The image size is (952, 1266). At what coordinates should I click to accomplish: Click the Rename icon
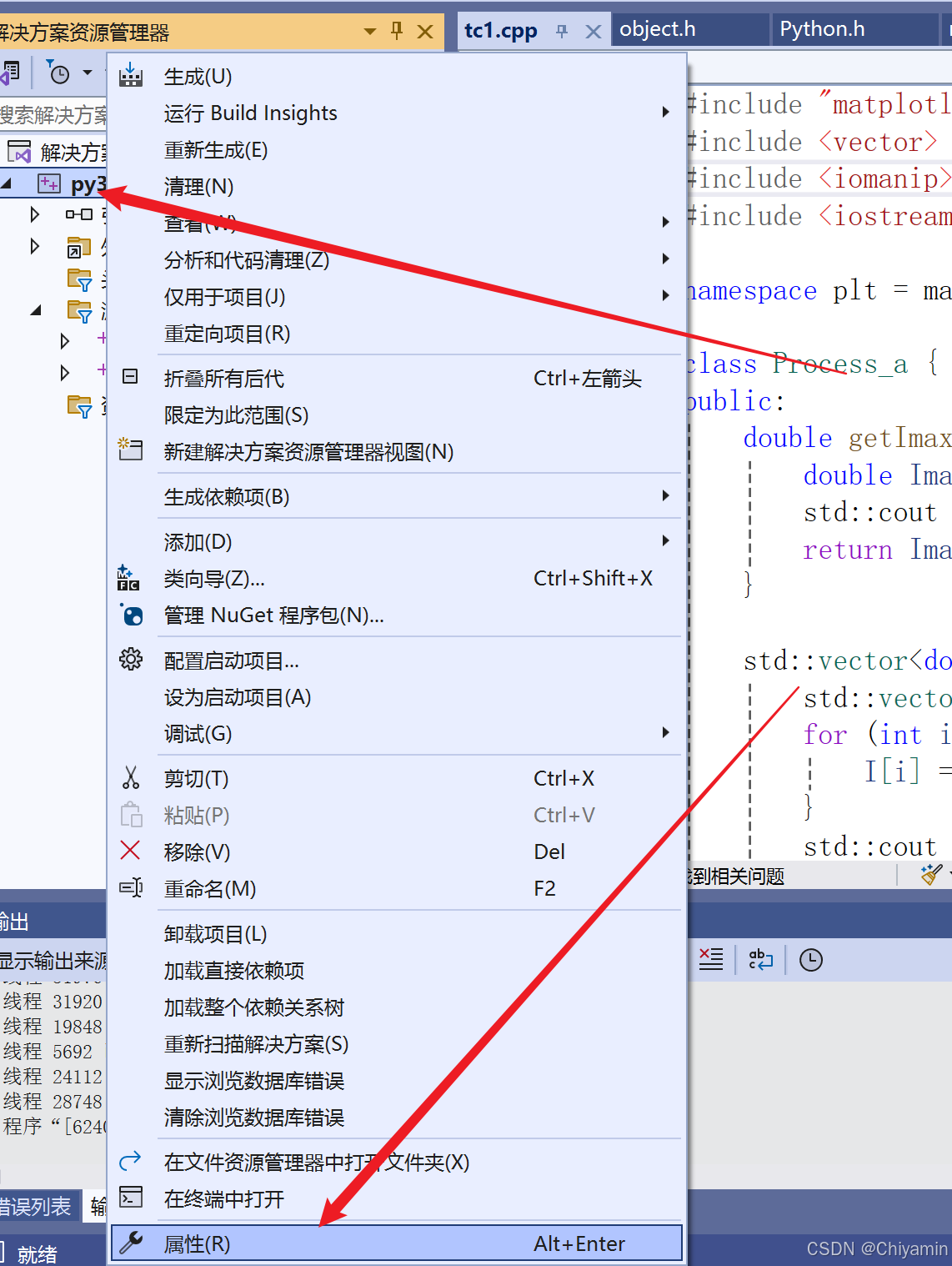(x=131, y=887)
